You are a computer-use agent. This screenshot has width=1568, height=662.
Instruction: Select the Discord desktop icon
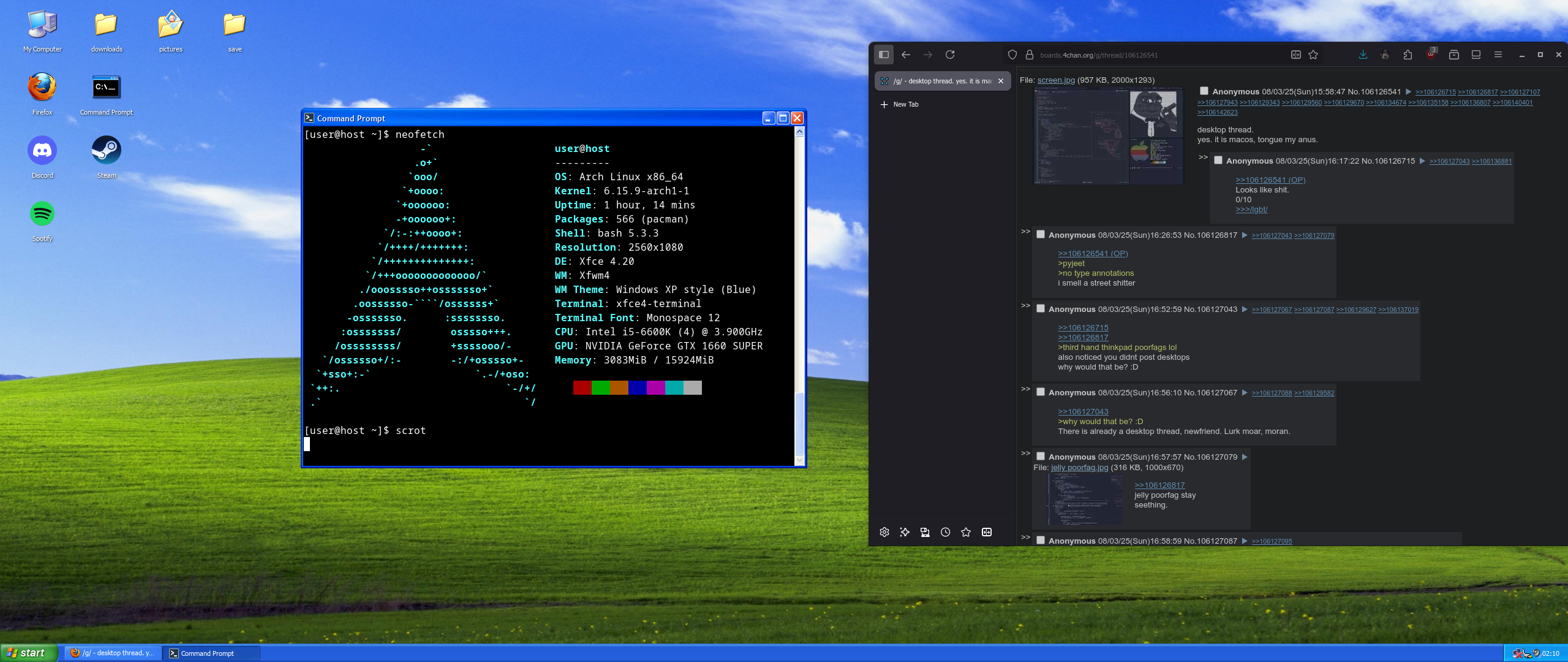pyautogui.click(x=42, y=158)
